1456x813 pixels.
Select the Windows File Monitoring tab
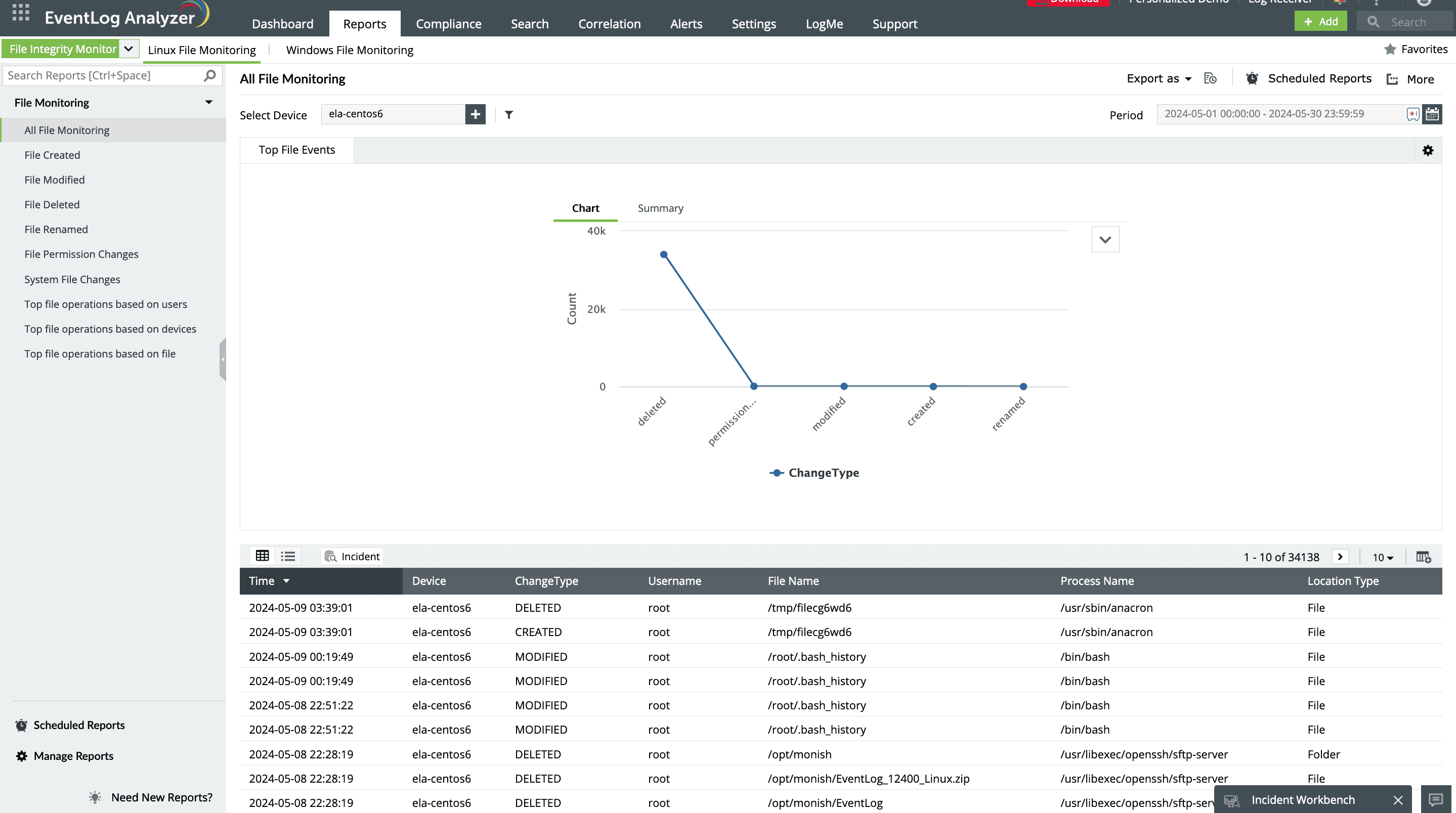(x=349, y=49)
